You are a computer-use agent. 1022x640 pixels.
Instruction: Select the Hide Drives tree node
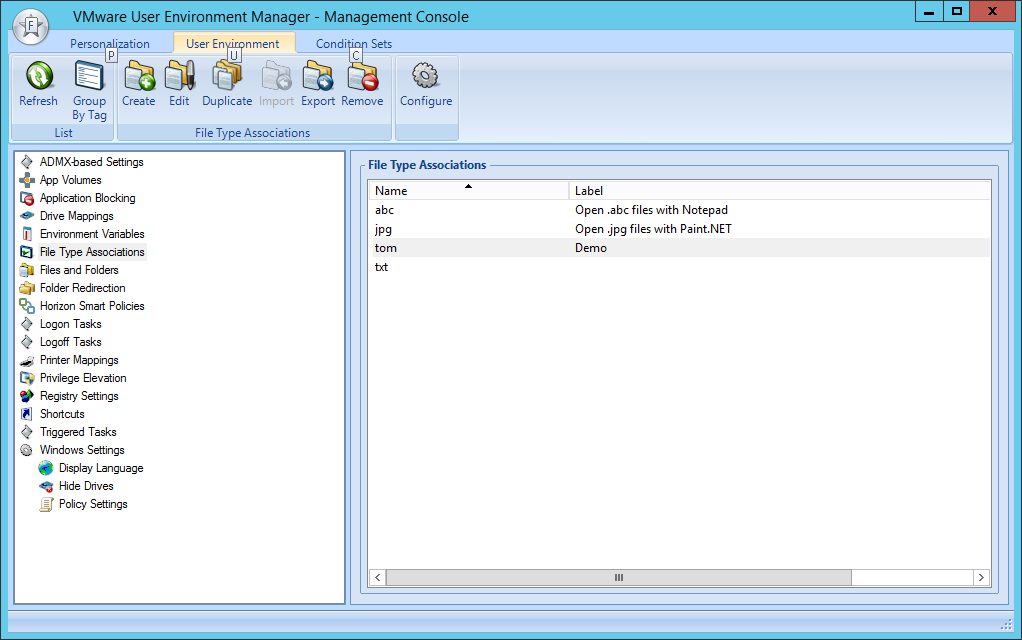[x=86, y=486]
